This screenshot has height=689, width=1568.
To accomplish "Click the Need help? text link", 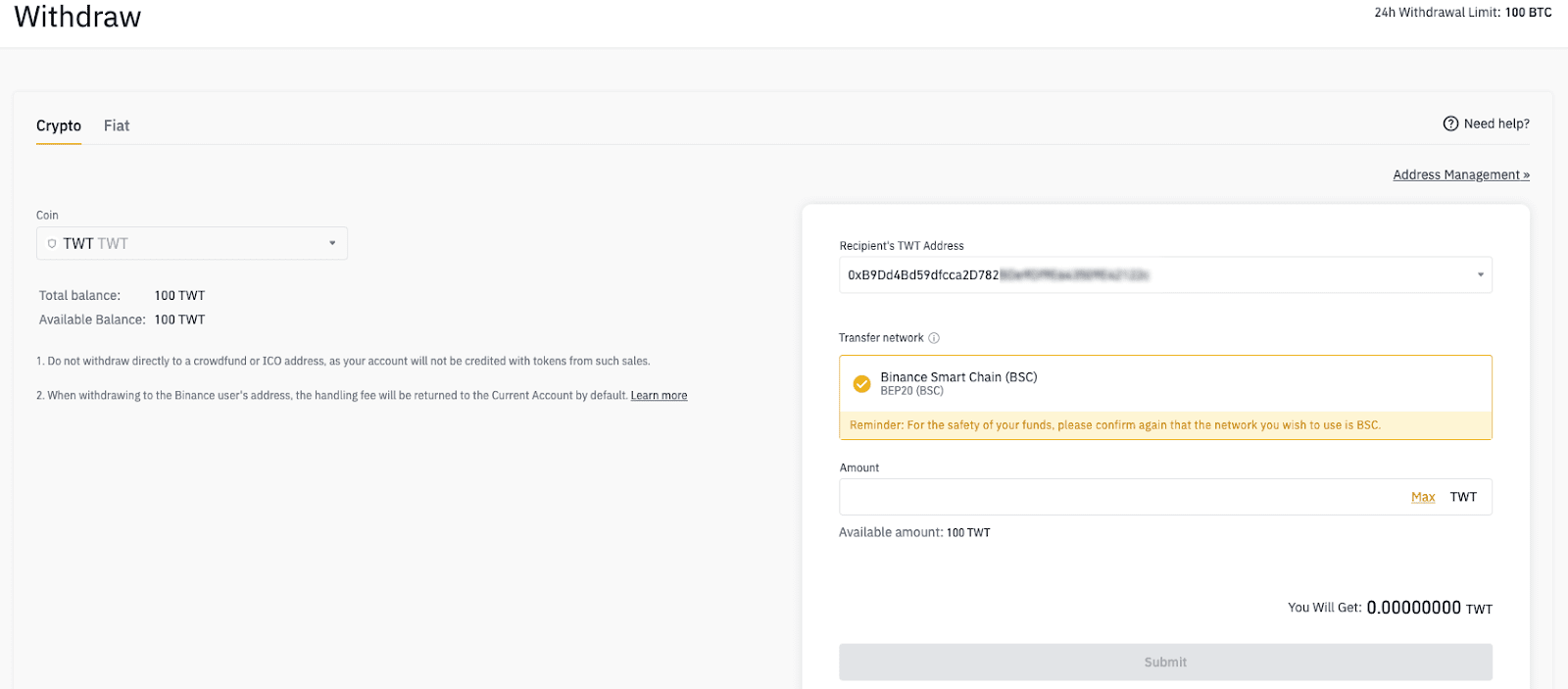I will 1496,123.
